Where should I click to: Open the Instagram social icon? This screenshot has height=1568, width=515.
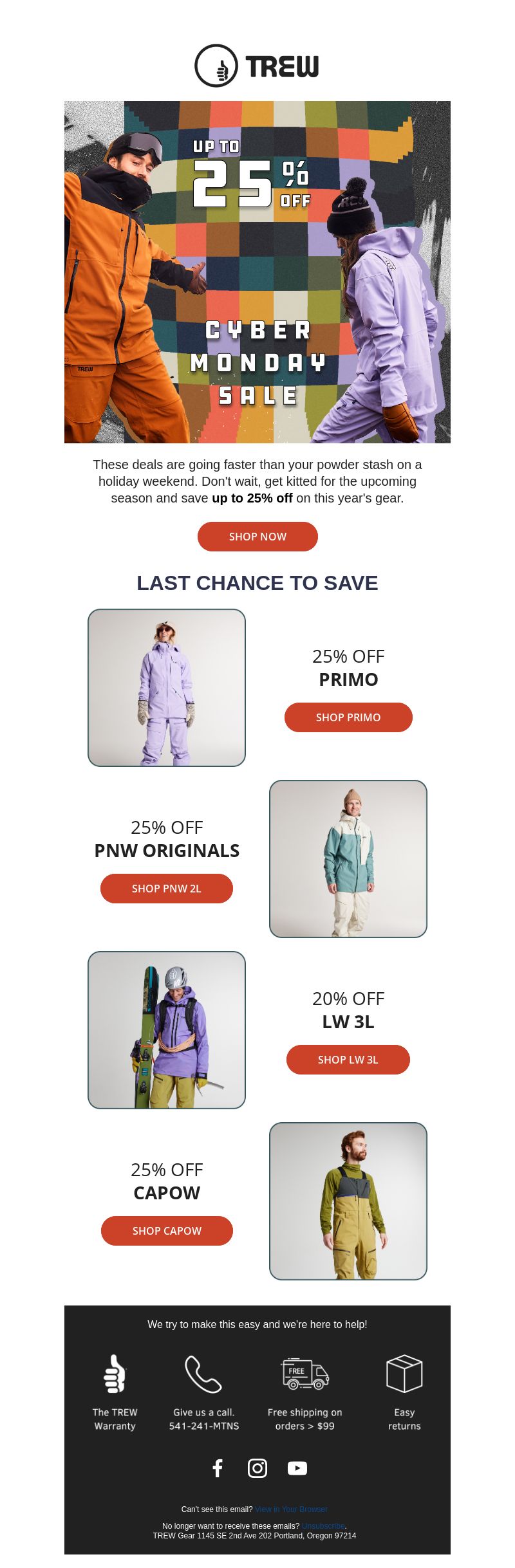[257, 1468]
